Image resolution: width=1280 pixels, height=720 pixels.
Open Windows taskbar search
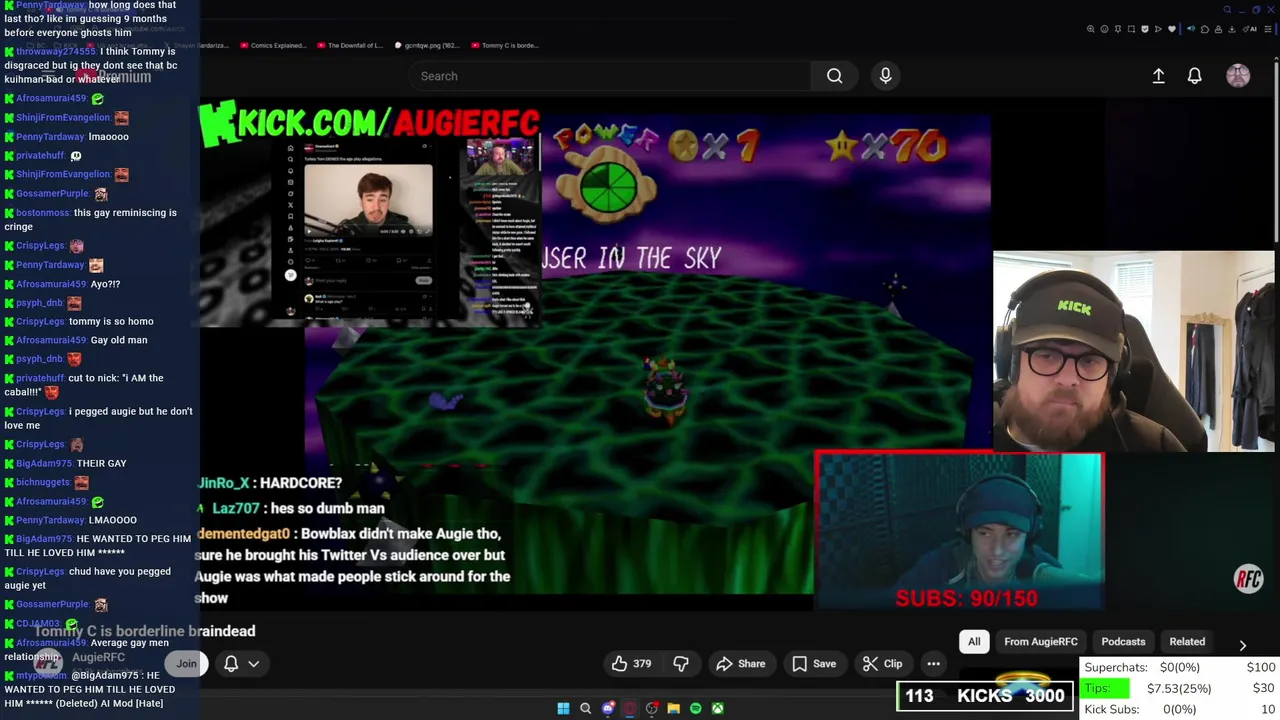585,709
